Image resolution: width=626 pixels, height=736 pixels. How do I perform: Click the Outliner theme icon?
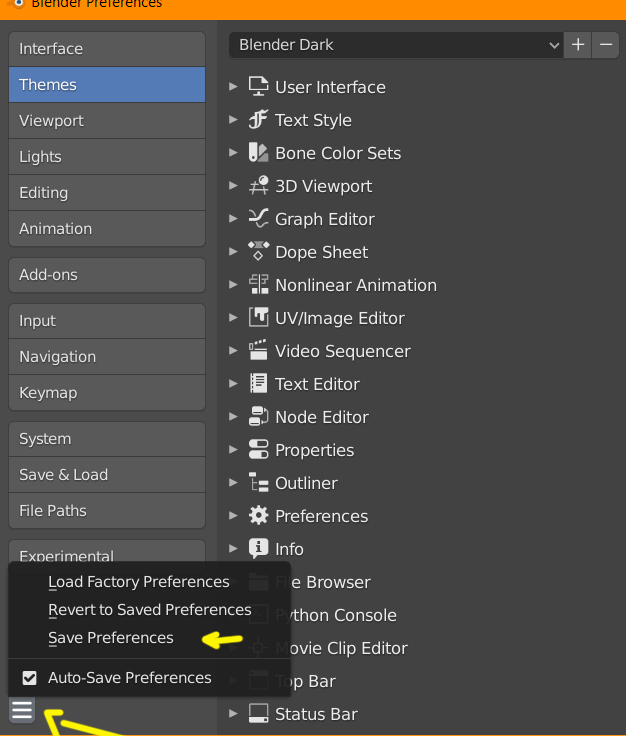tap(258, 483)
